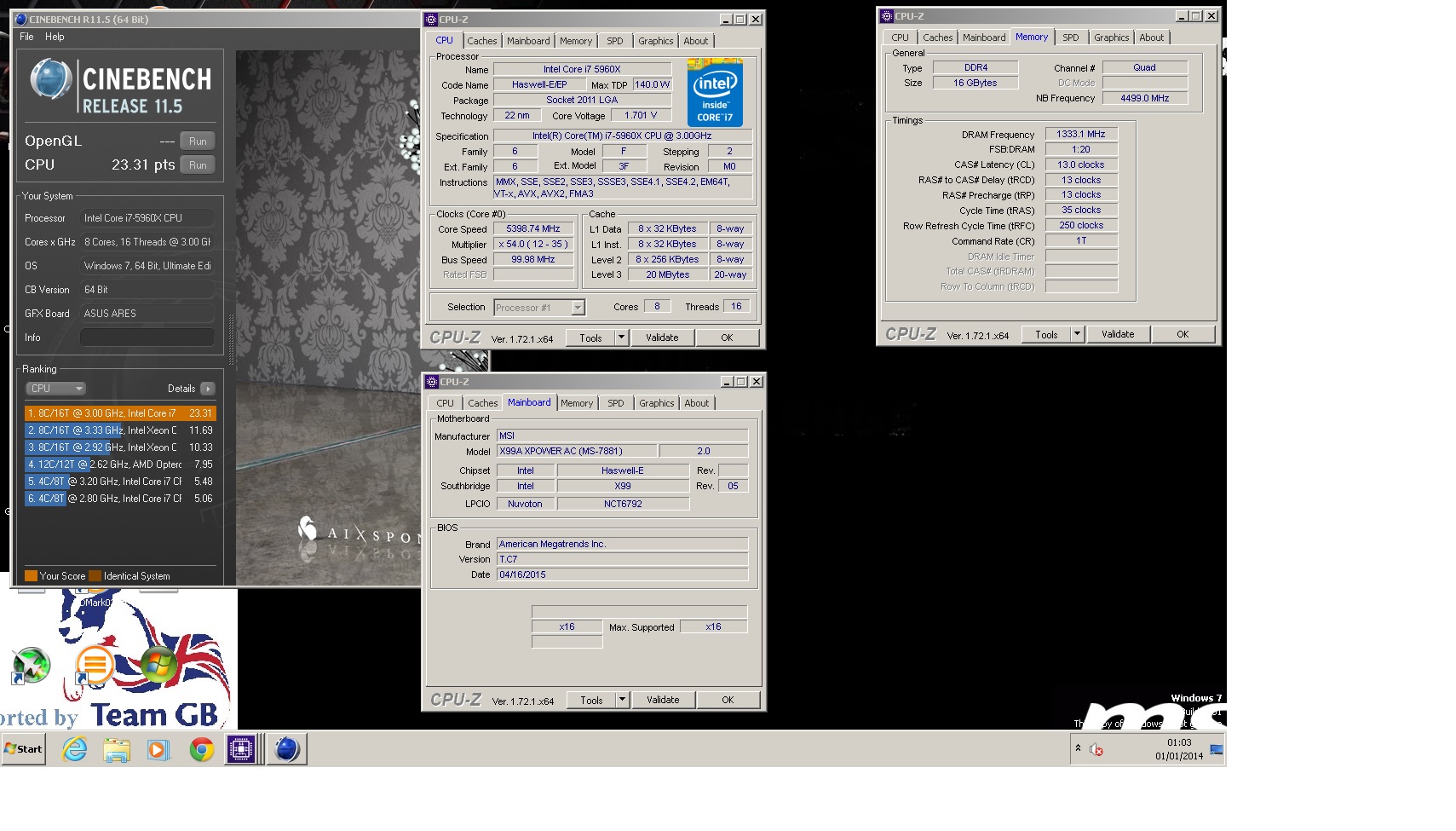Switch to Caches tab in CPU-Z processor window
The width and height of the screenshot is (1456, 831).
coord(481,41)
